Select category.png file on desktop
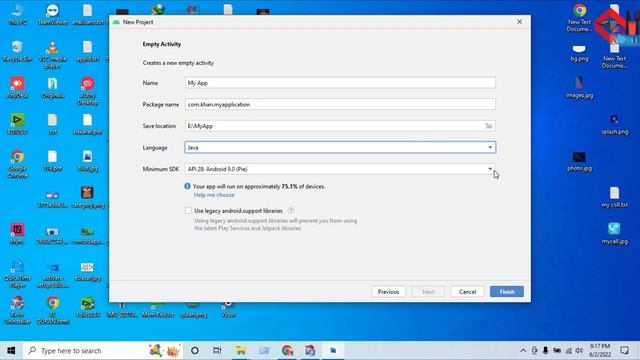 pos(87,197)
